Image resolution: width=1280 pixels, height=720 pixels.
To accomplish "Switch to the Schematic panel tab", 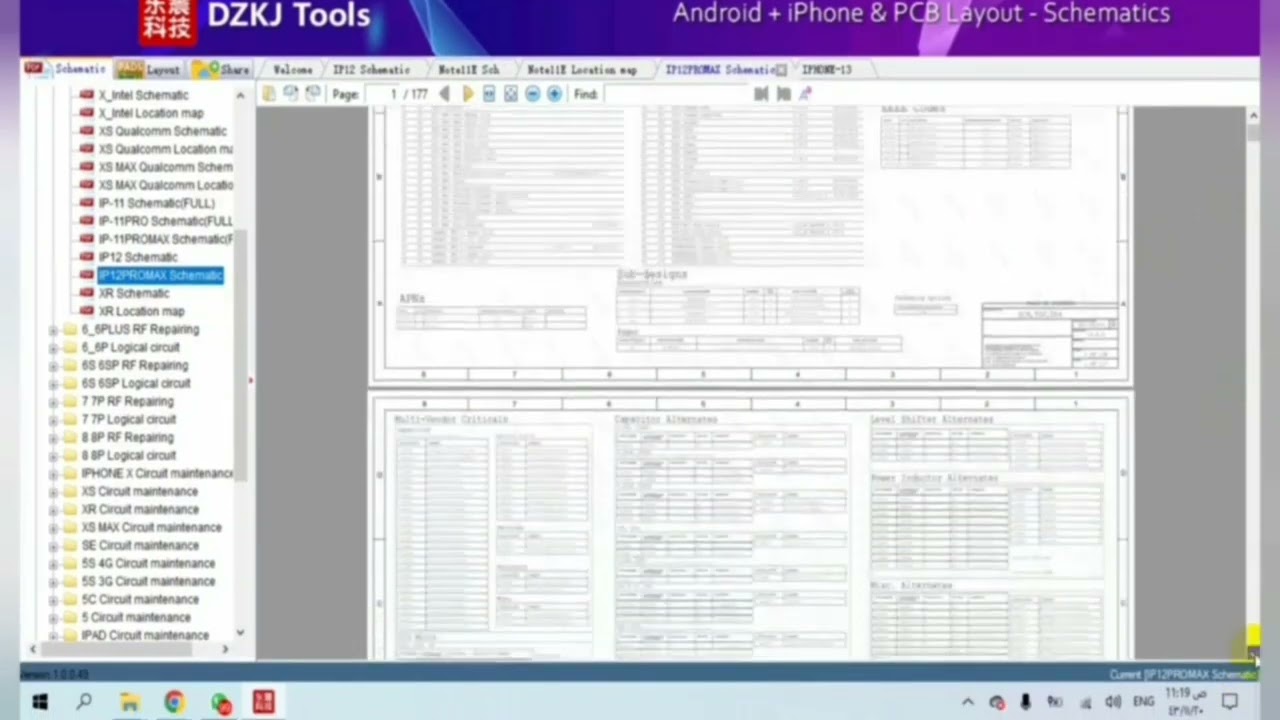I will tap(66, 69).
